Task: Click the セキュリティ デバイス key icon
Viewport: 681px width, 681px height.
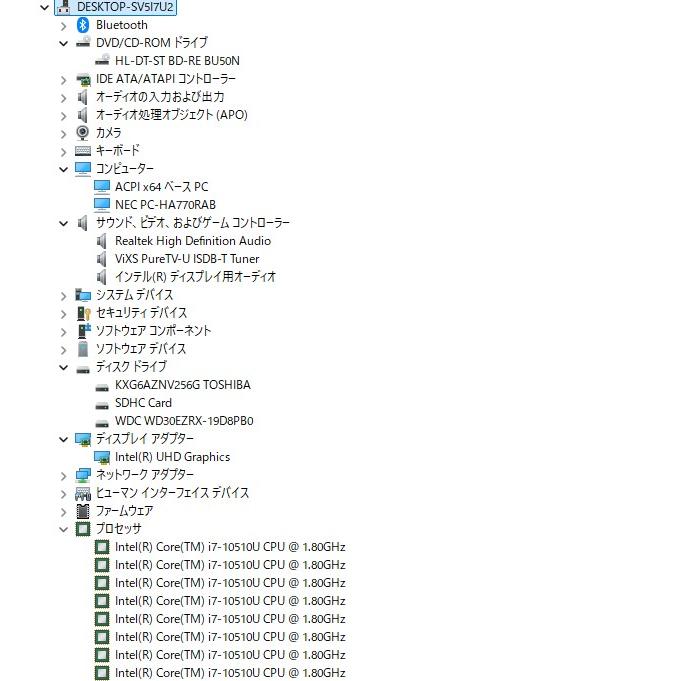Action: tap(83, 313)
